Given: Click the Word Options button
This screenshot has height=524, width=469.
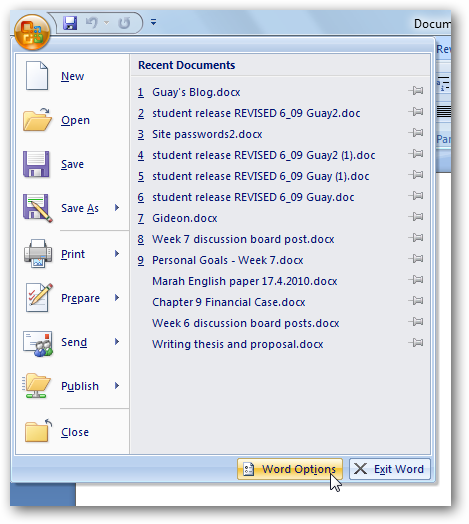Looking at the screenshot, I should [x=290, y=469].
